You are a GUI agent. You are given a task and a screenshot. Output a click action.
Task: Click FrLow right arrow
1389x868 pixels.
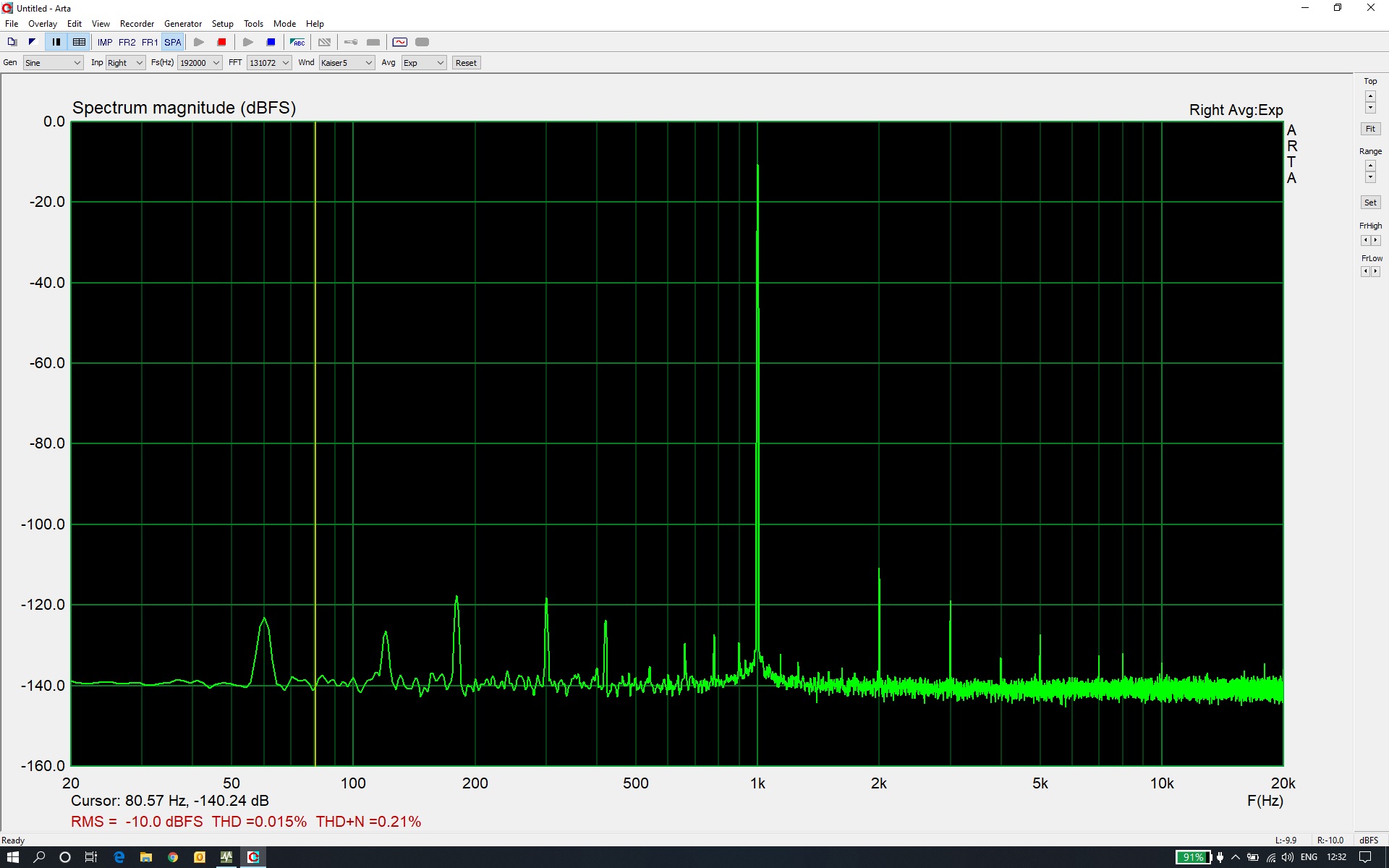[x=1375, y=271]
